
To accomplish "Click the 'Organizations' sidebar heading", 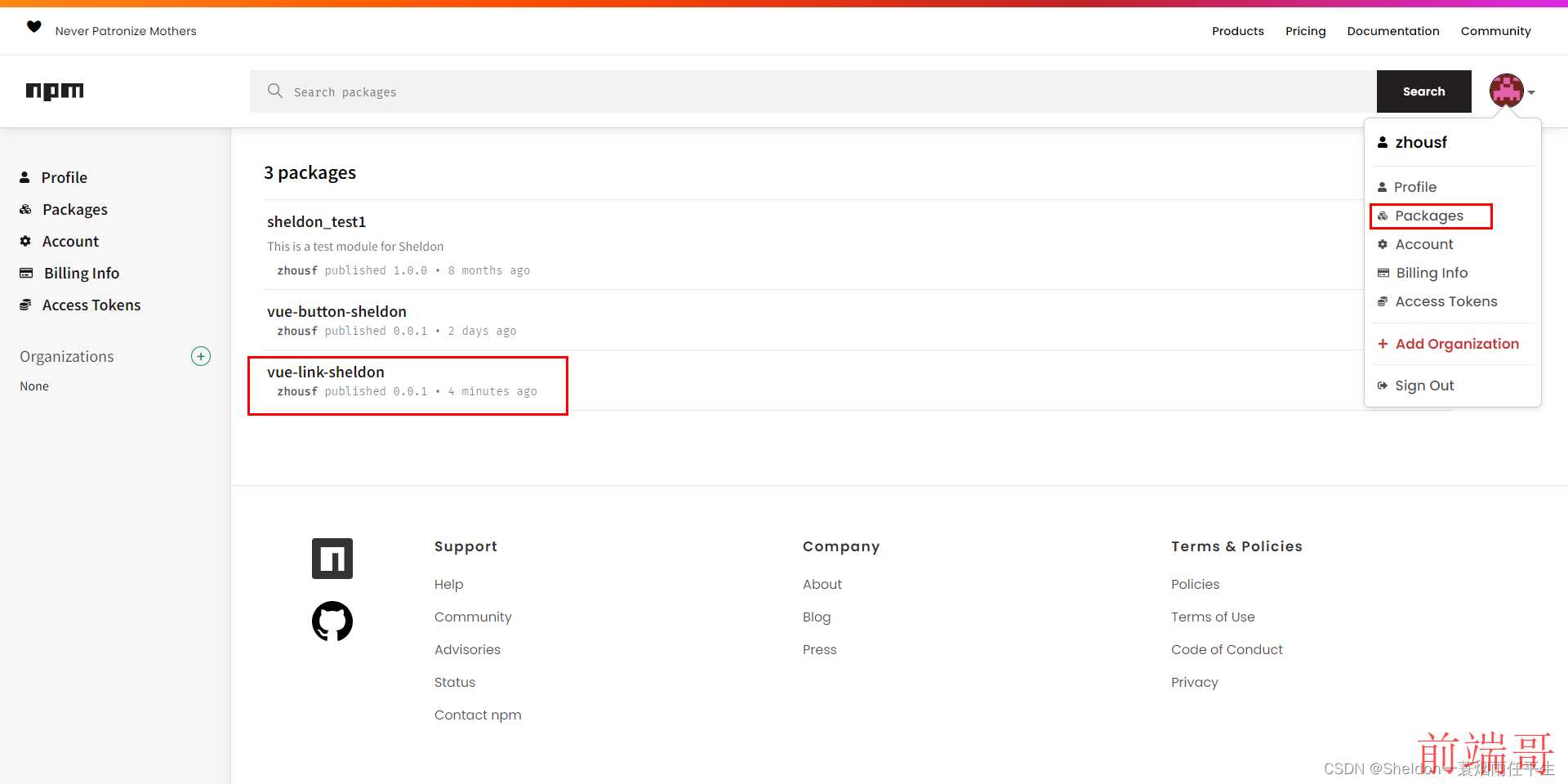I will click(x=67, y=356).
